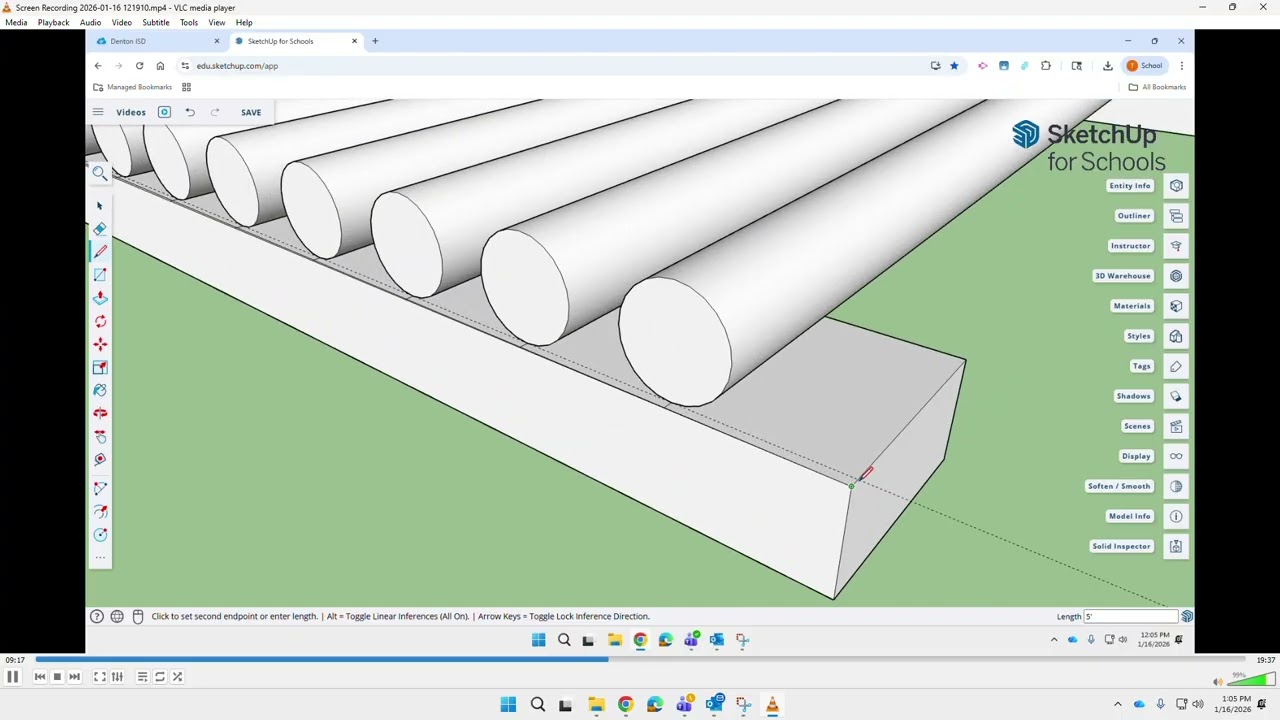Show more tools via ellipsis

click(100, 557)
